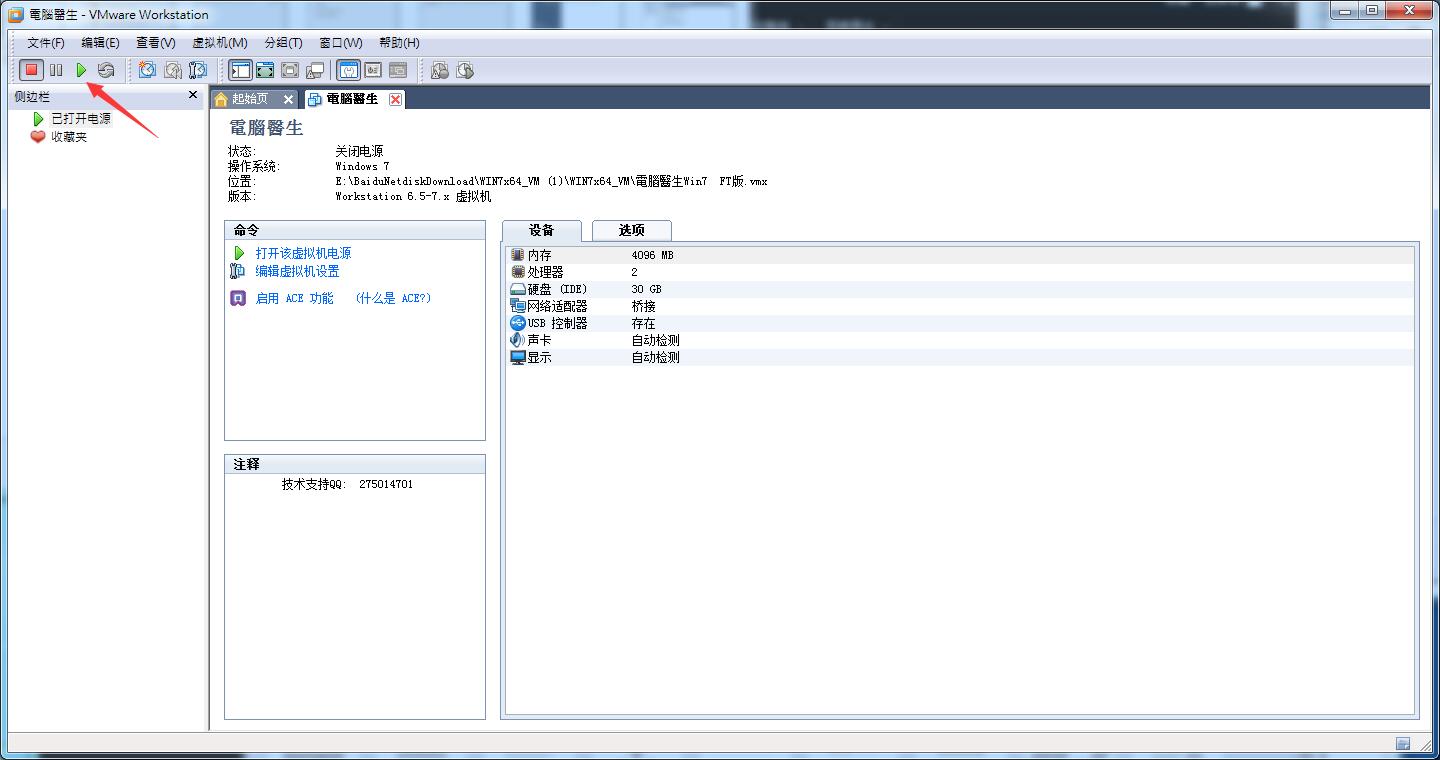Click the Revert to snapshot toolbar icon
Image resolution: width=1440 pixels, height=760 pixels.
point(173,70)
